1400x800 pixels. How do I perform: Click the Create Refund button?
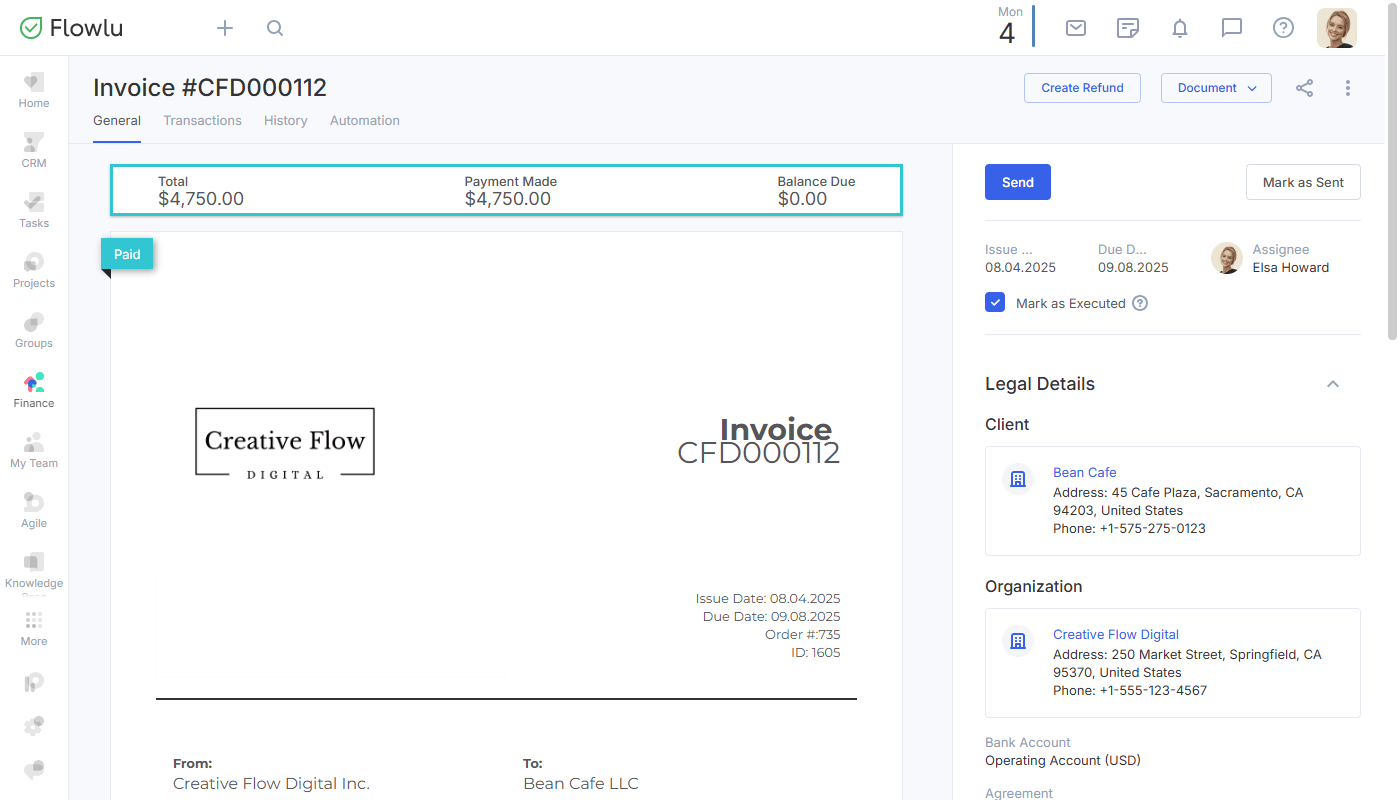[x=1082, y=88]
